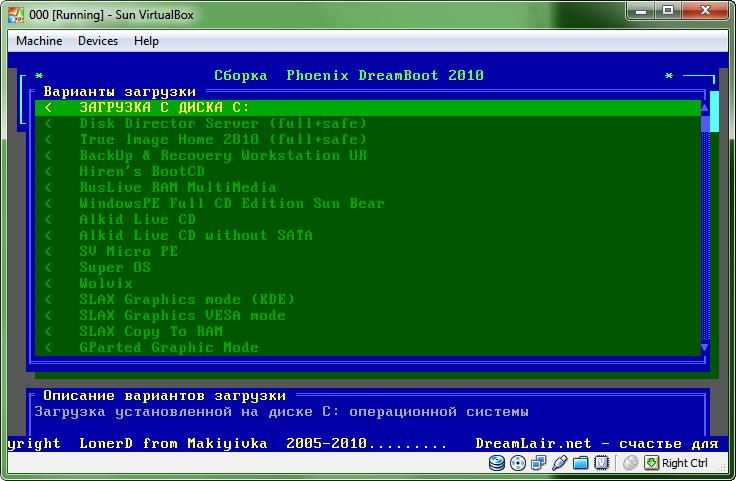The image size is (736, 481).
Task: Click the hard disk activity icon
Action: pyautogui.click(x=497, y=463)
